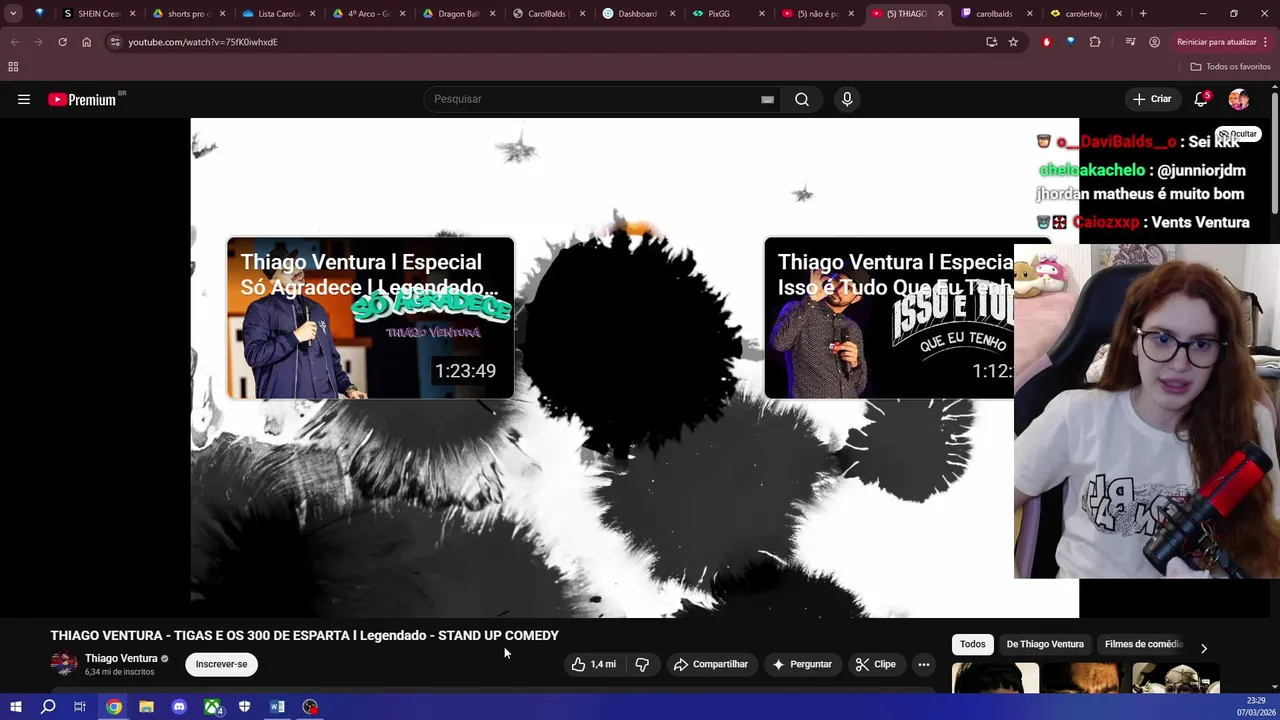Switch to the Lista Carola tab

point(277,14)
